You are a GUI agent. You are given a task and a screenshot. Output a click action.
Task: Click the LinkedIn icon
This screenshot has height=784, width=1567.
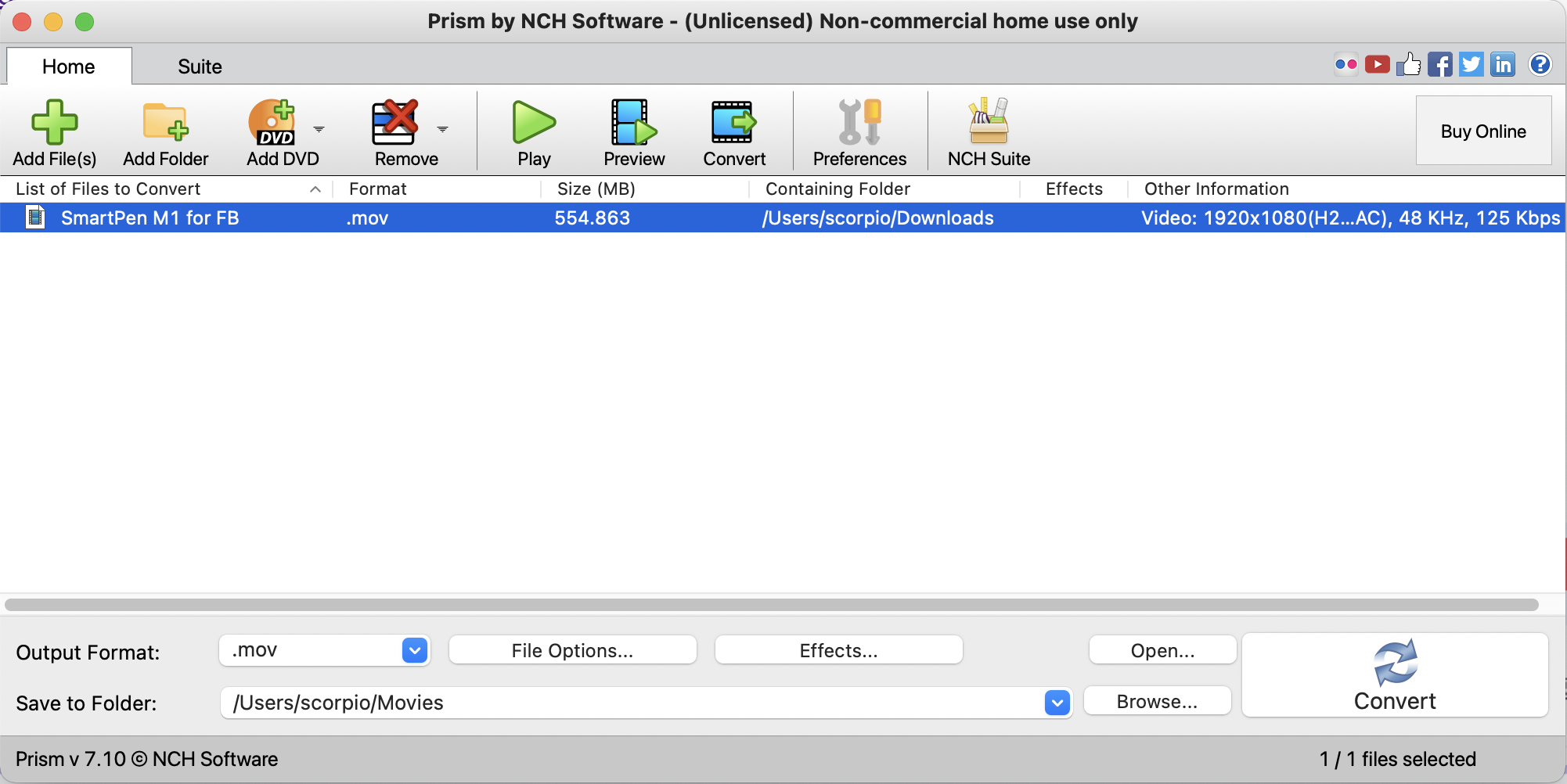click(1503, 64)
